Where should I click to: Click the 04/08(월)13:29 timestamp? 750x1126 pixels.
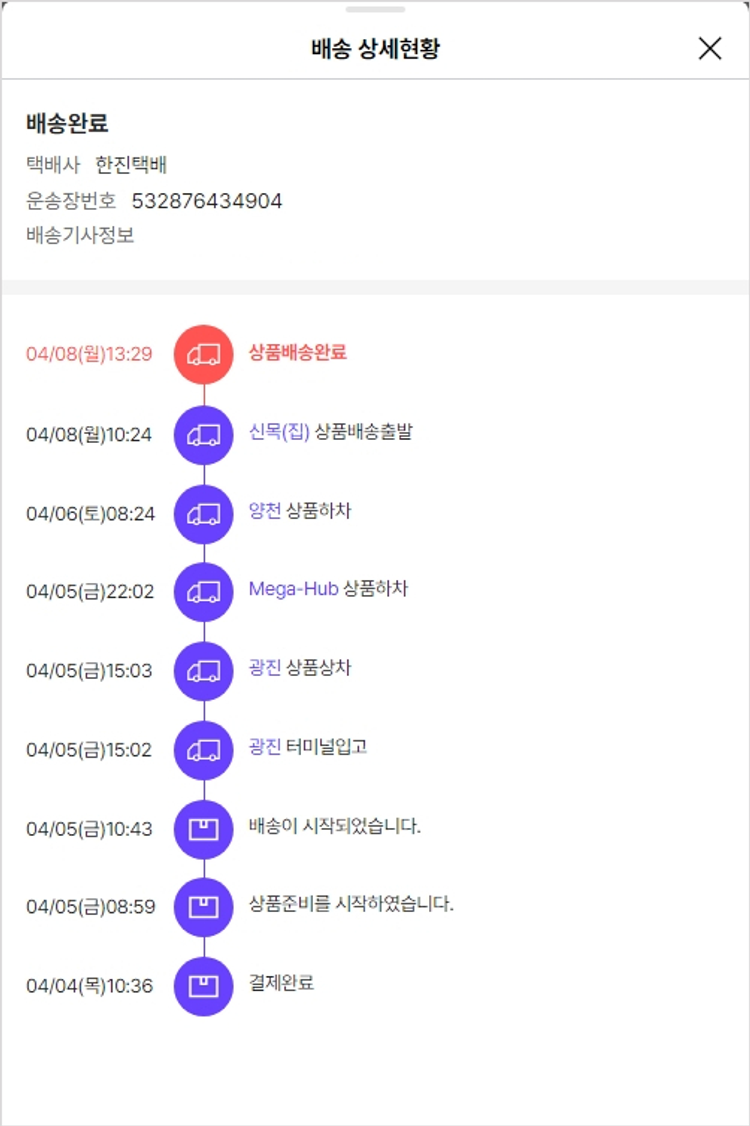(x=89, y=354)
